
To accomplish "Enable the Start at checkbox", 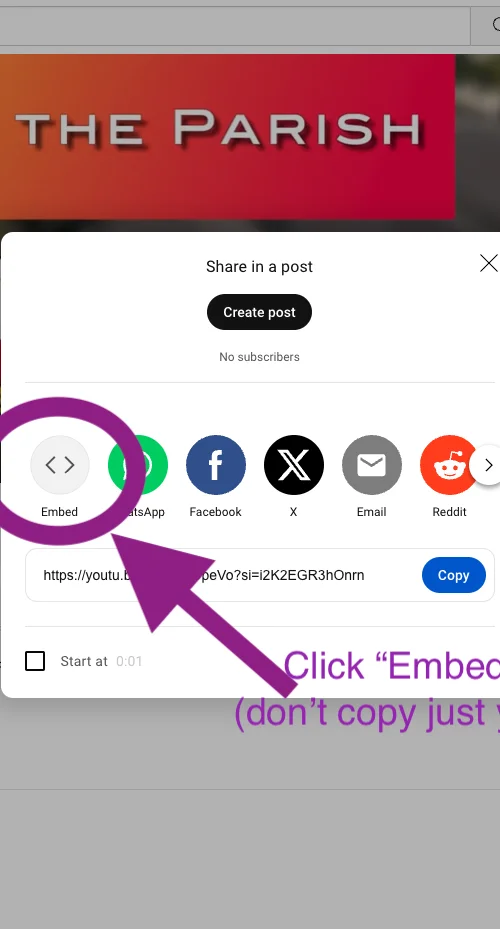I will coord(35,661).
